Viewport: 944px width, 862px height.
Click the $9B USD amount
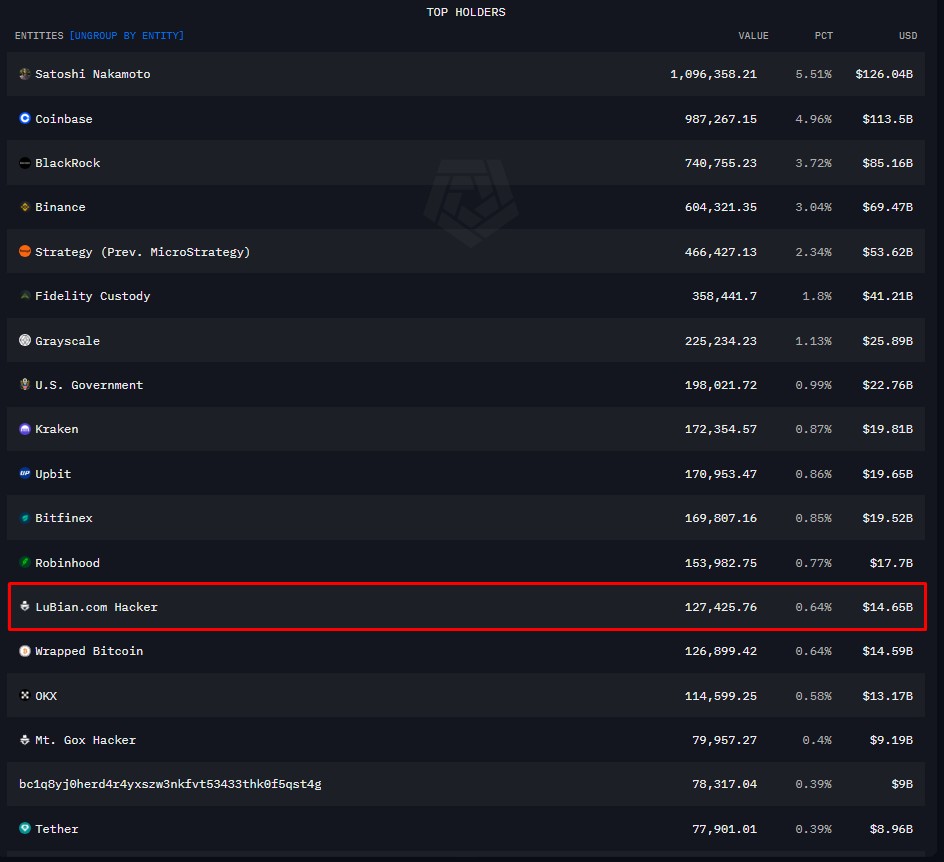pyautogui.click(x=902, y=784)
